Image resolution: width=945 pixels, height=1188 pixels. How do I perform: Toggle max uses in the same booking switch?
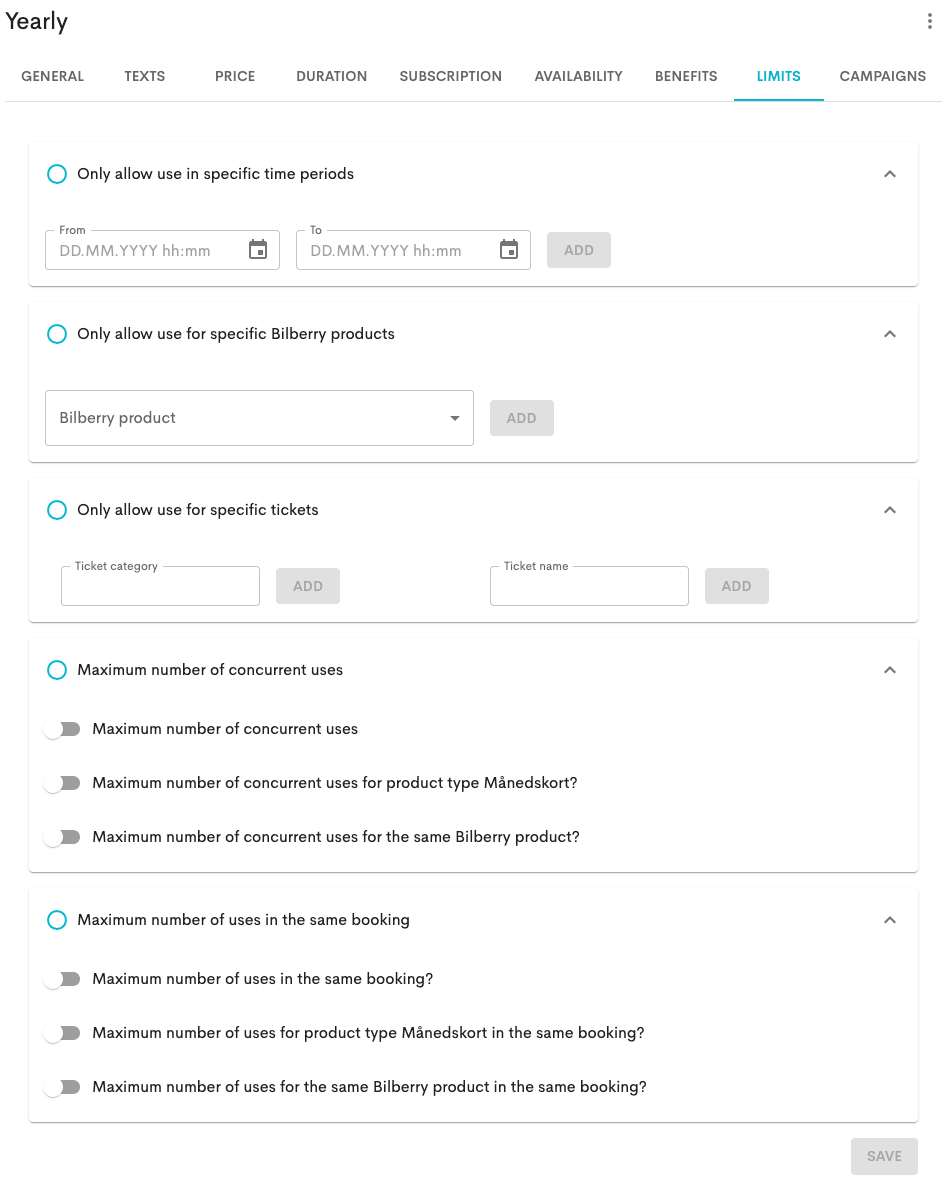[62, 979]
